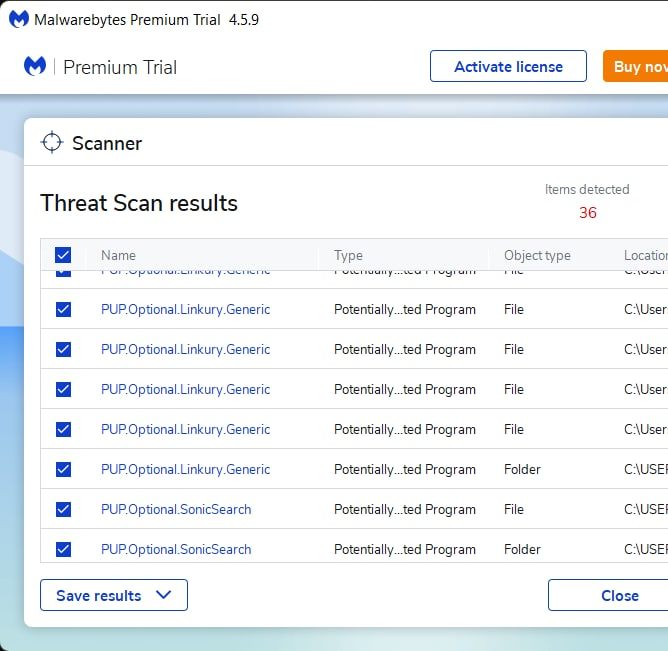Uncheck the PUP.Optional.SonicSearch File row checkbox
Viewport: 668px width, 651px height.
point(63,509)
